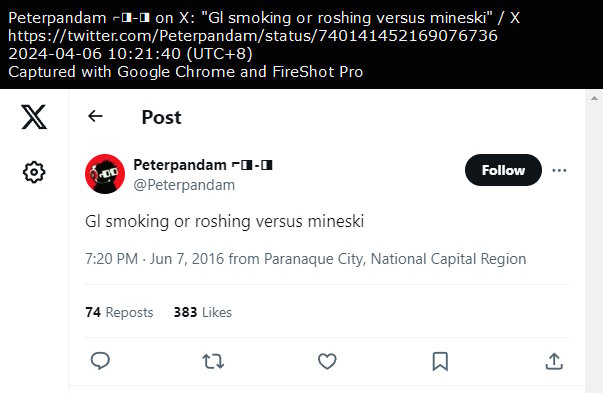Click the tweet text about mineski
Screen dimensions: 603x393
[225, 221]
